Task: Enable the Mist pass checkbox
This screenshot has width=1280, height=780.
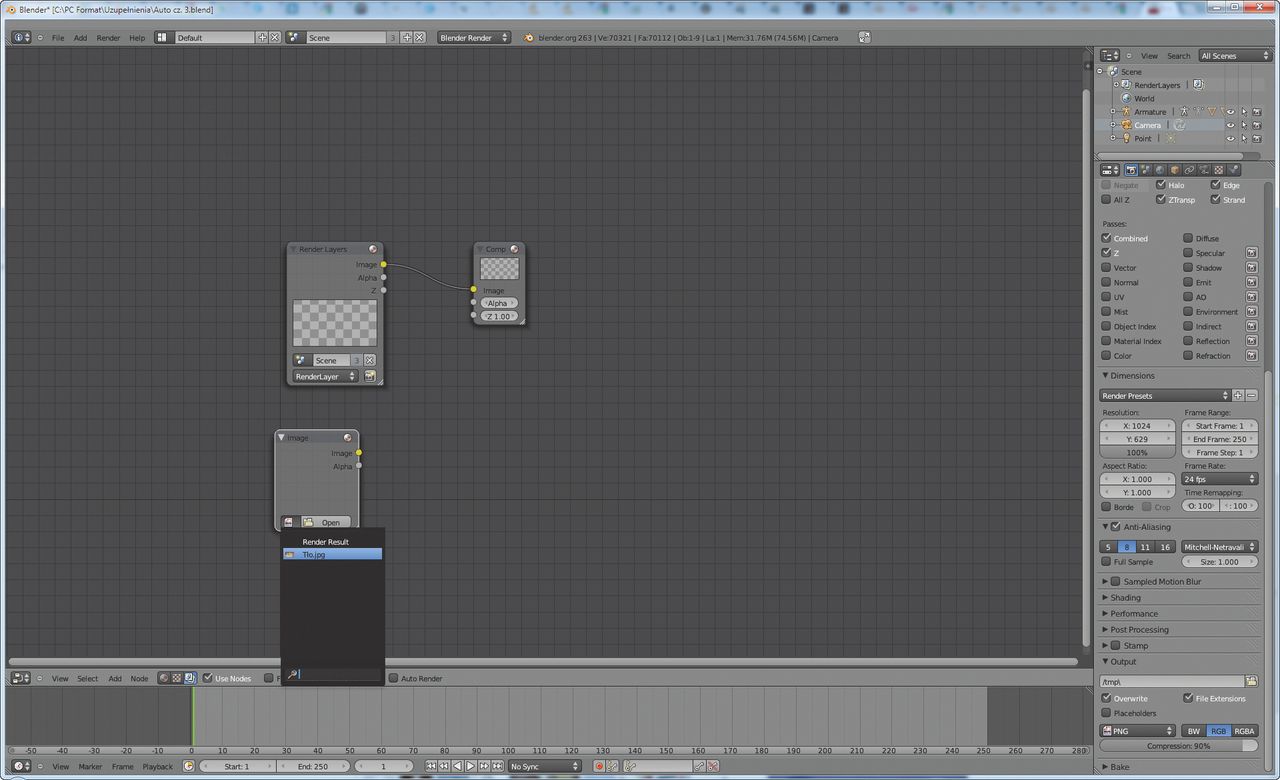Action: 1106,311
